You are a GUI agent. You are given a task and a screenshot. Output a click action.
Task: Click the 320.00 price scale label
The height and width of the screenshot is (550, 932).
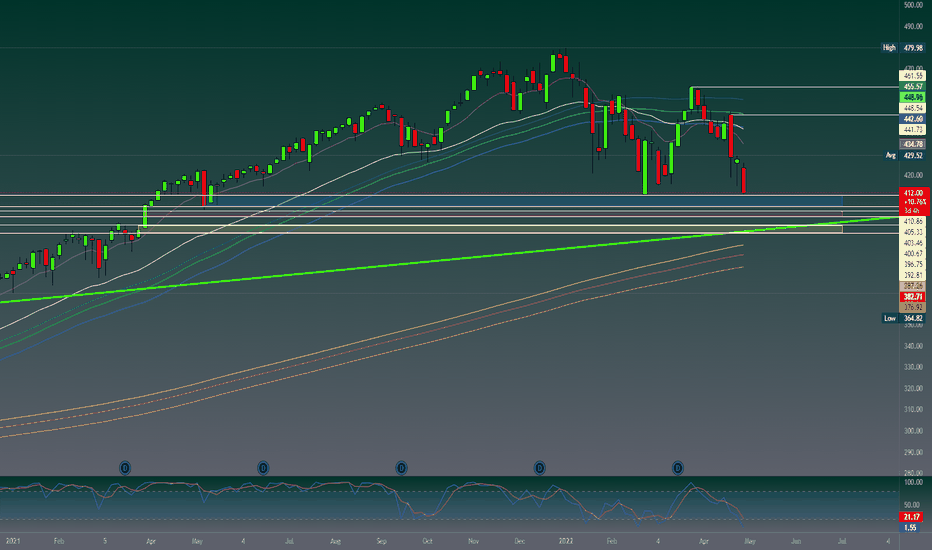913,388
